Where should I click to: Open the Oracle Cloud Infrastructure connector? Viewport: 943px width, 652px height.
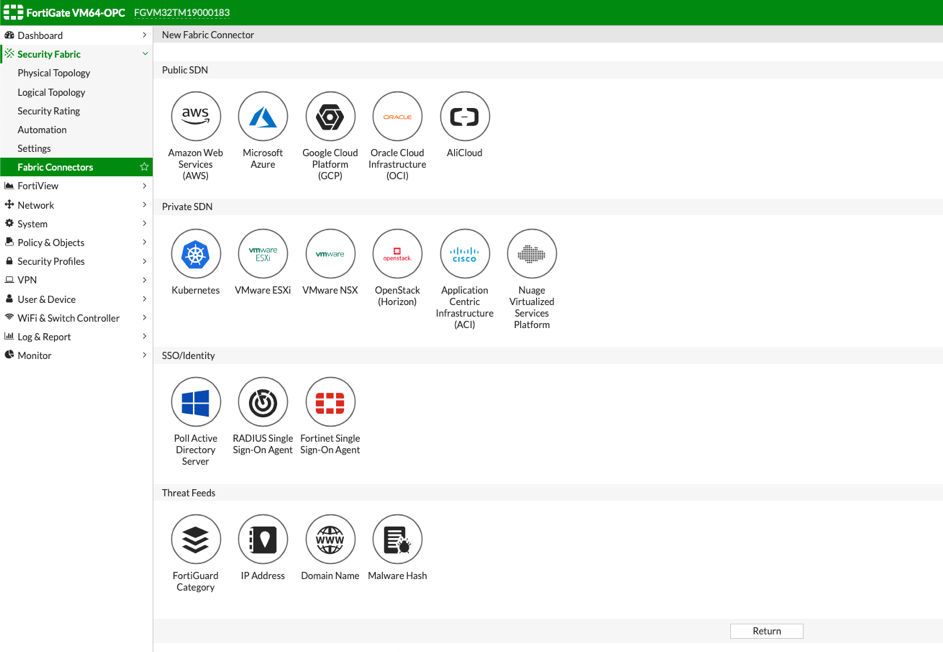(x=397, y=115)
